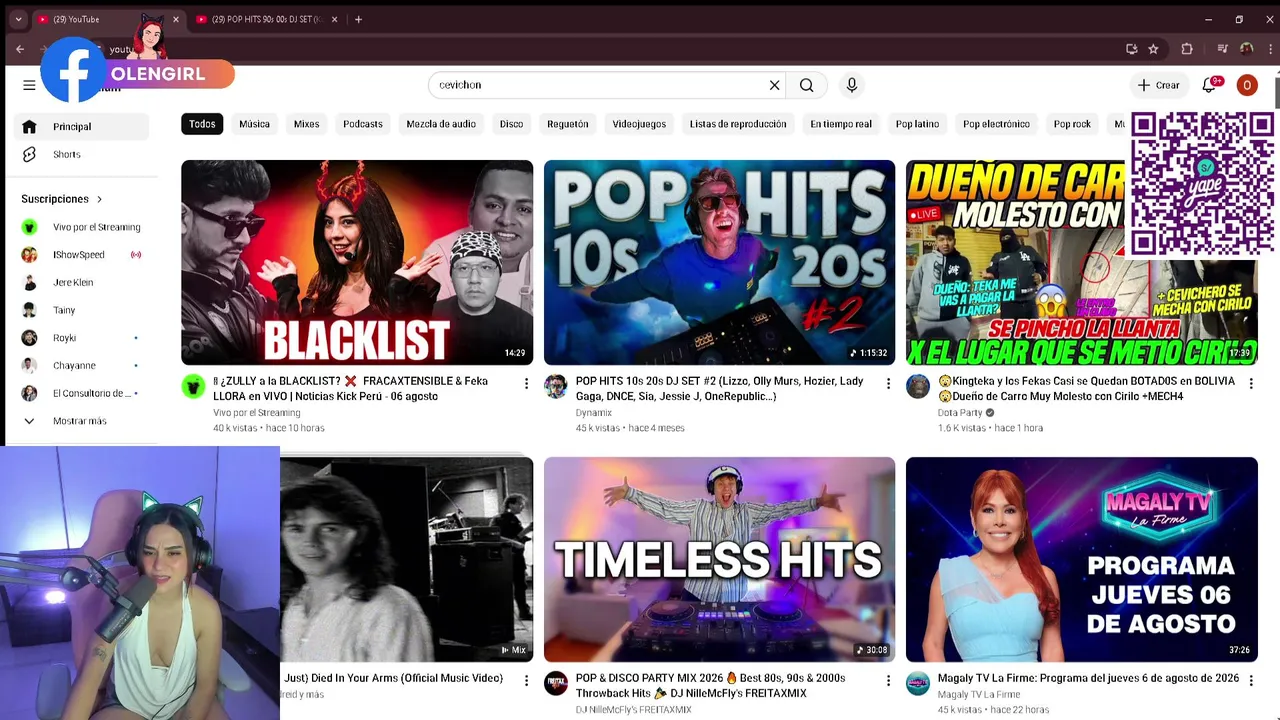Open options menu for Magaly TV La Firme video
The image size is (1280, 720).
point(1250,680)
